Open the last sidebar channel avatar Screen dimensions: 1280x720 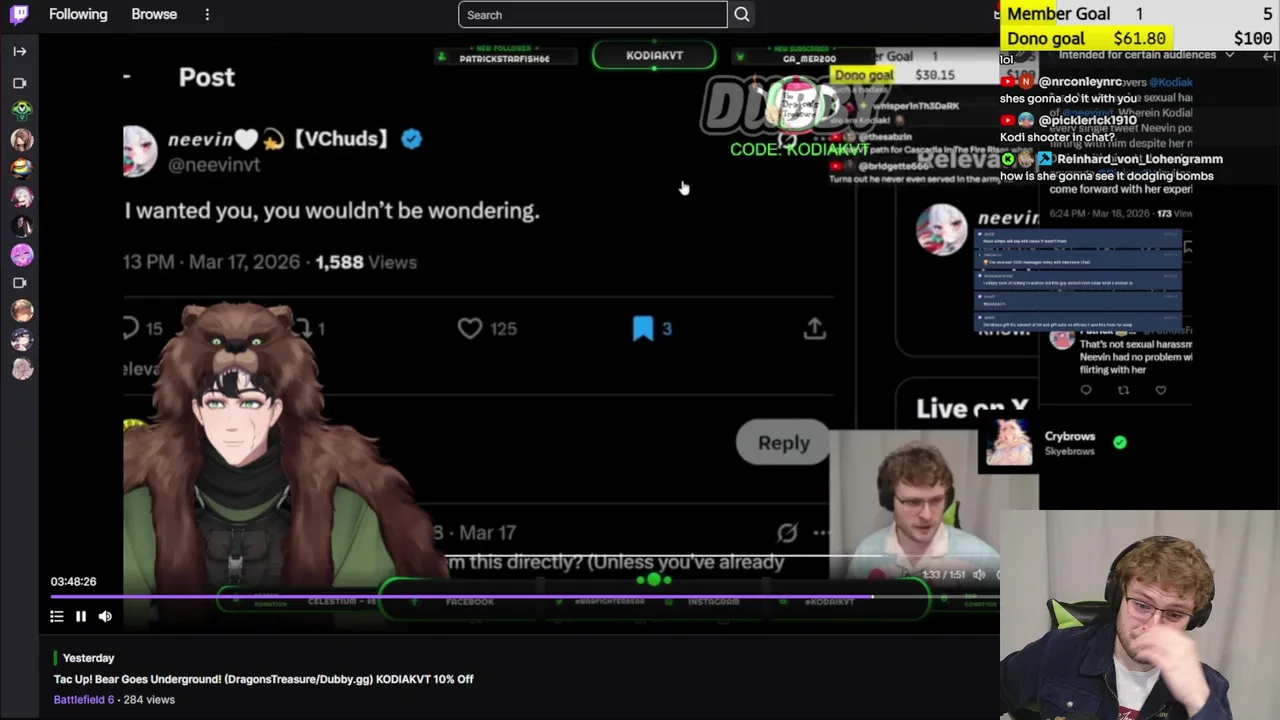[x=21, y=369]
